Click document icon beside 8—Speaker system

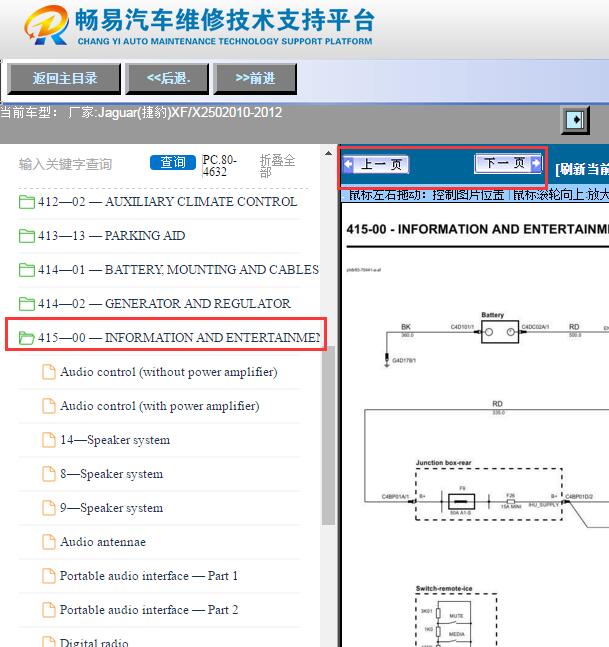coord(49,474)
